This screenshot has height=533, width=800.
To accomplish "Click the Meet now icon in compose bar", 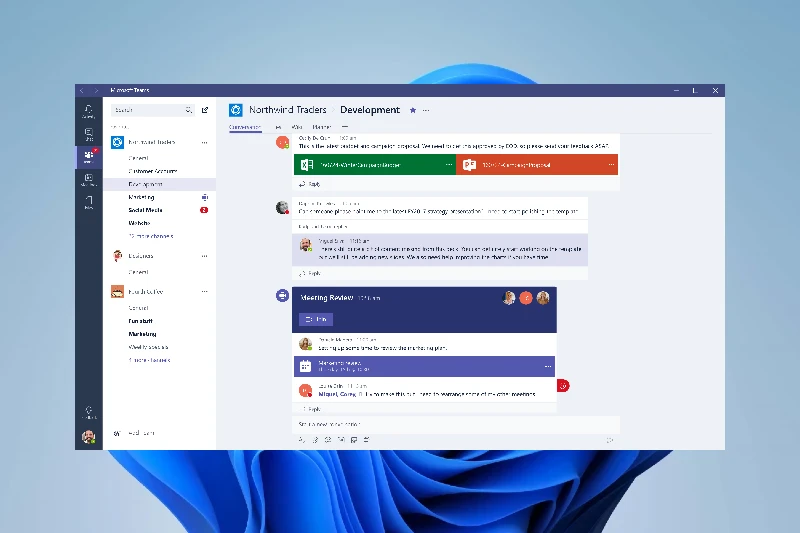I will coord(366,440).
